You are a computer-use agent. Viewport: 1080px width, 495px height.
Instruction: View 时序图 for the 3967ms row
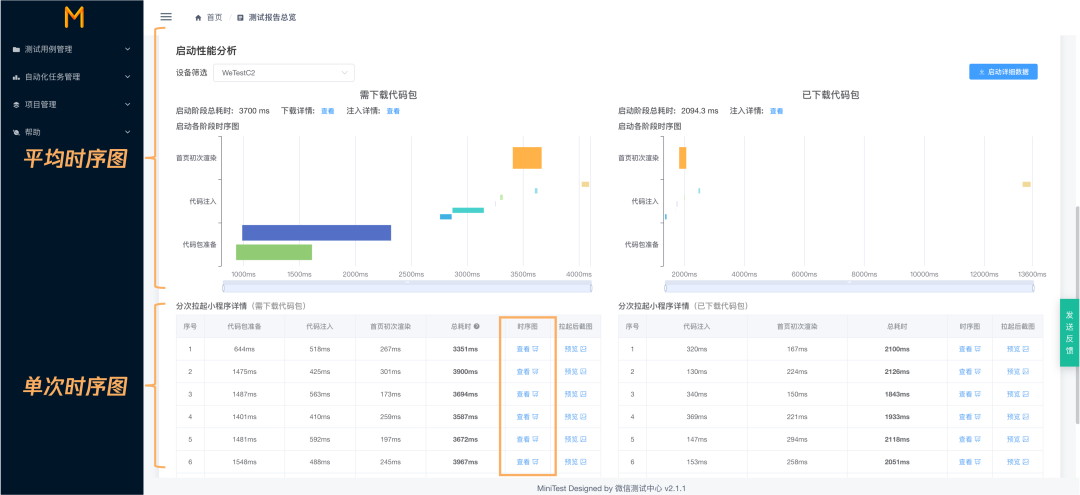[527, 462]
